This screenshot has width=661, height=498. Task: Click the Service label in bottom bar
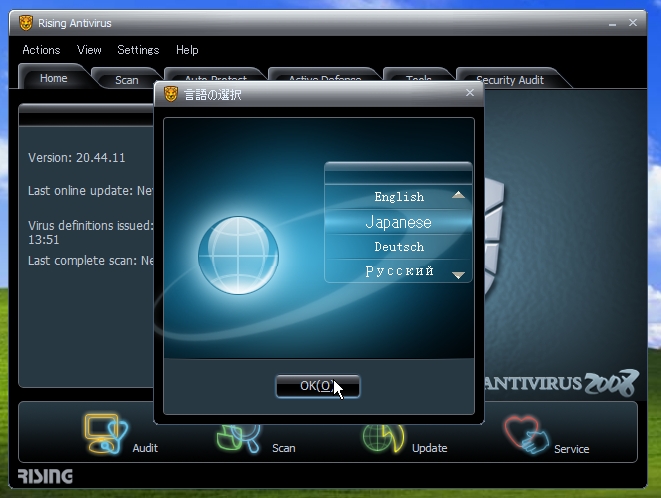pos(572,449)
